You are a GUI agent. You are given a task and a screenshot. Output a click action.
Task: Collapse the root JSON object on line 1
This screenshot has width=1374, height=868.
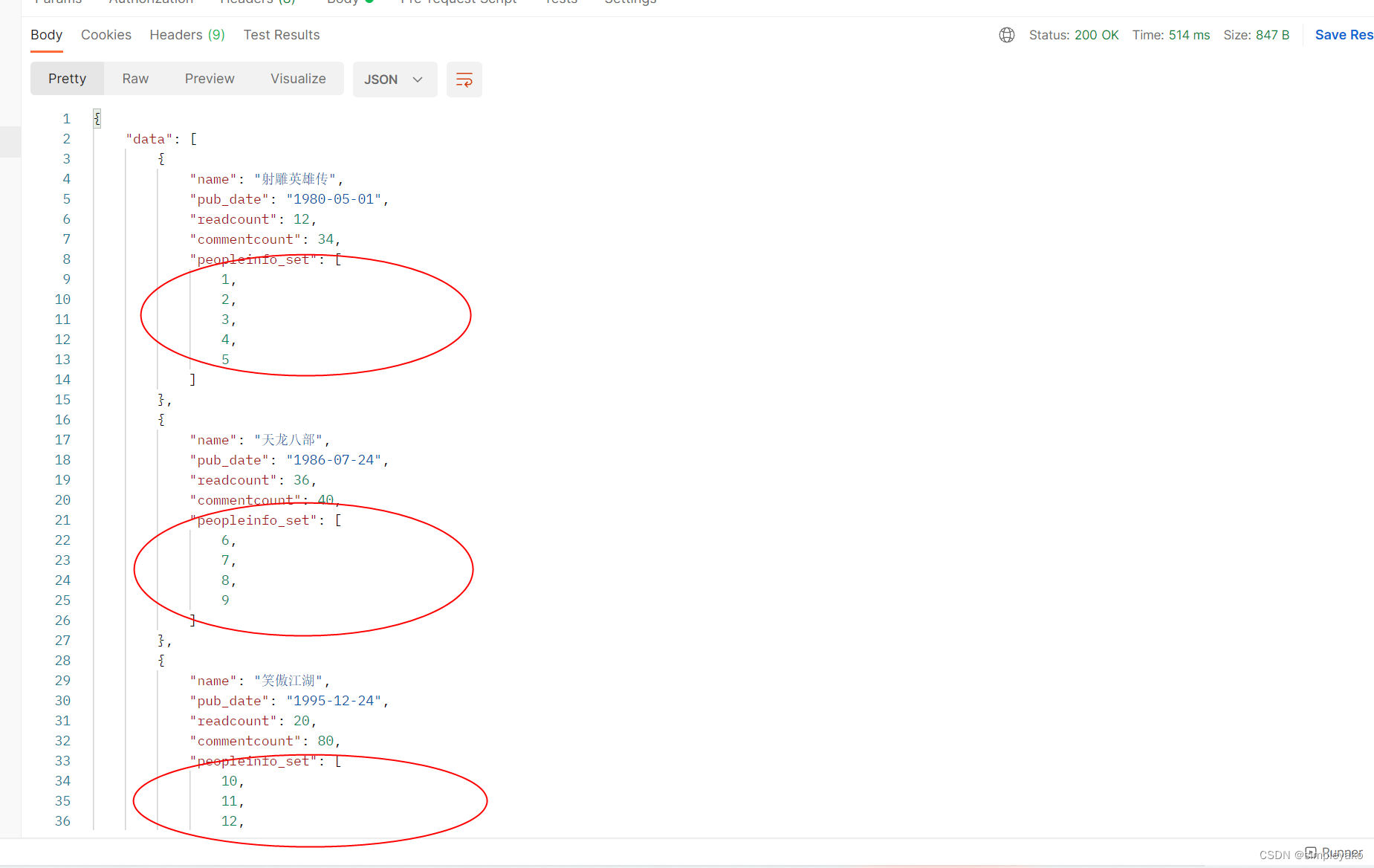[97, 117]
